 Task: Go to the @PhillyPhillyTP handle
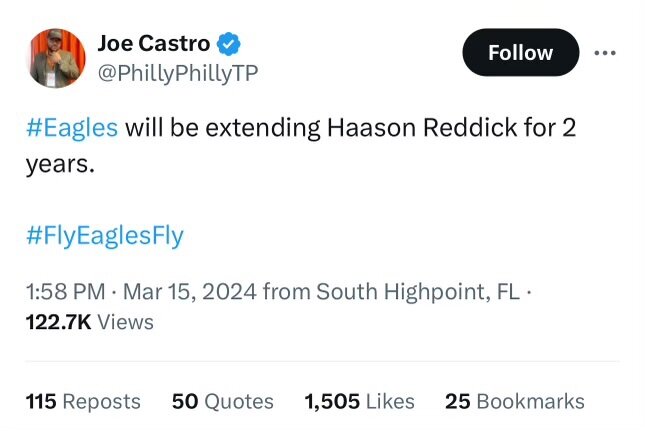click(177, 73)
